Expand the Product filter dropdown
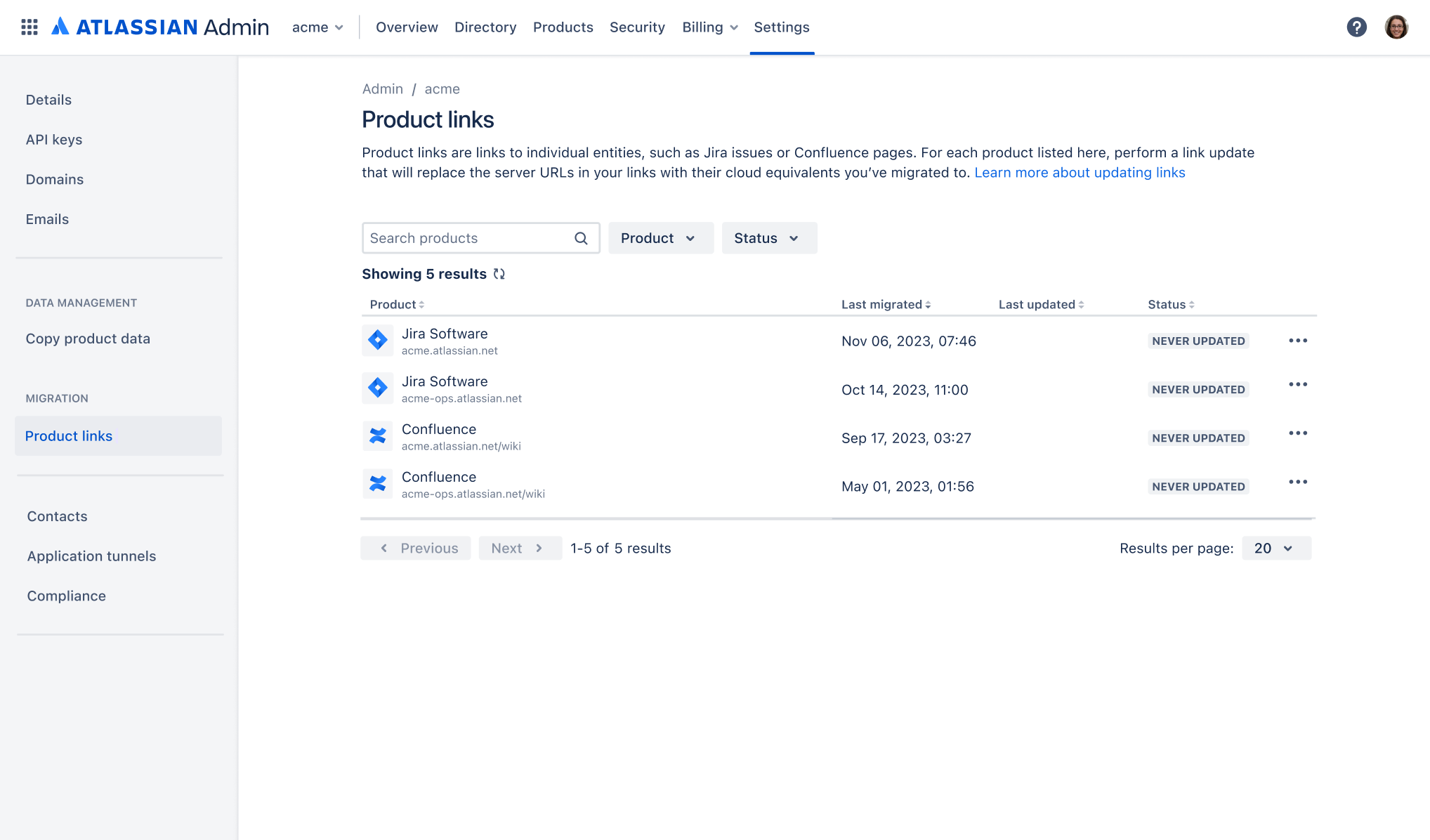Viewport: 1430px width, 840px height. pyautogui.click(x=657, y=238)
